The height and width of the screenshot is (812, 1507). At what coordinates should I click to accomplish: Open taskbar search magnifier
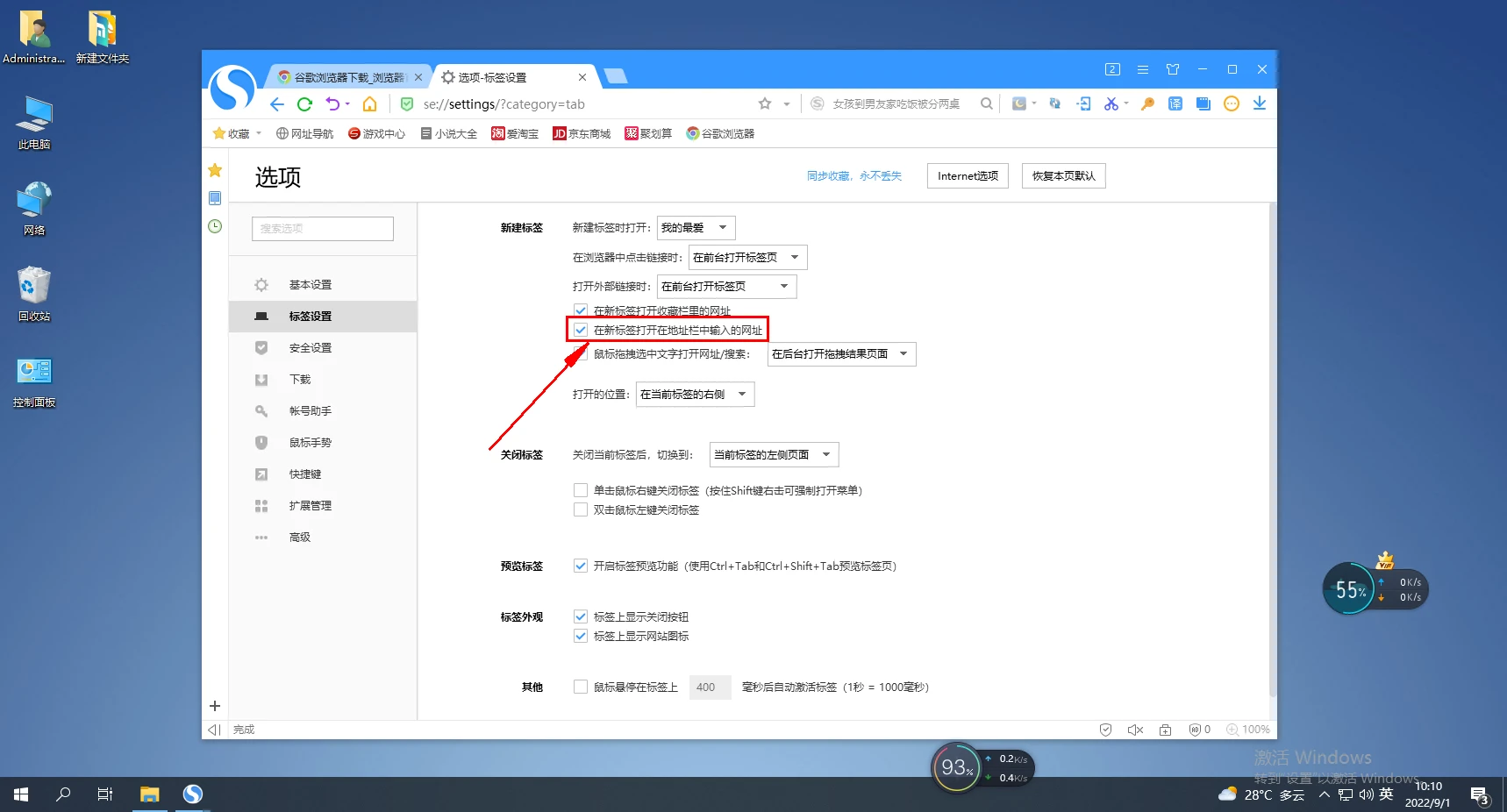pyautogui.click(x=63, y=794)
